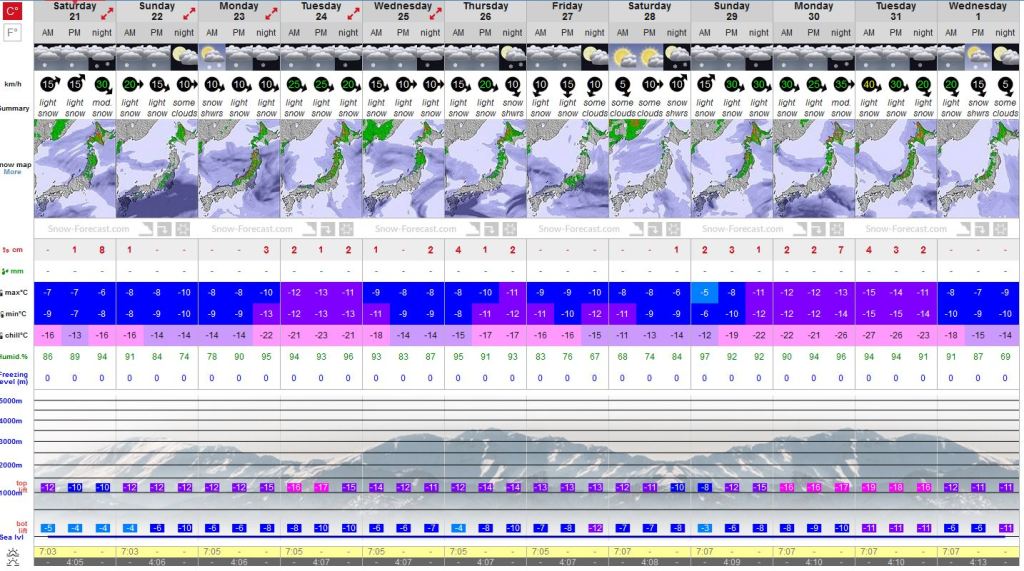Viewport: 1024px width, 571px height.
Task: Click Saturday 28 AM partly sunny weather icon
Action: point(622,55)
